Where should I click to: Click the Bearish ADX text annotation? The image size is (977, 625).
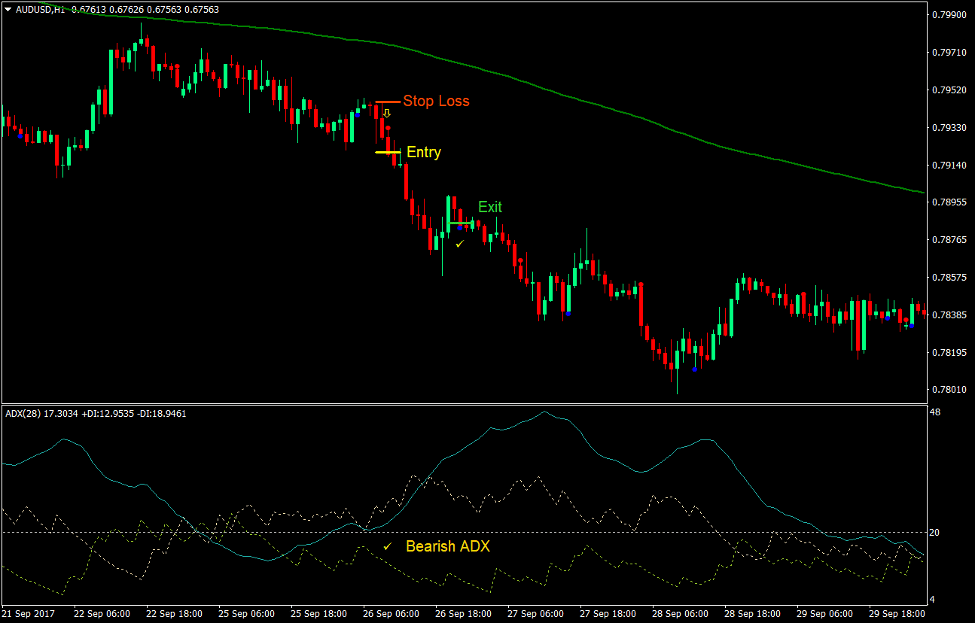tap(447, 546)
